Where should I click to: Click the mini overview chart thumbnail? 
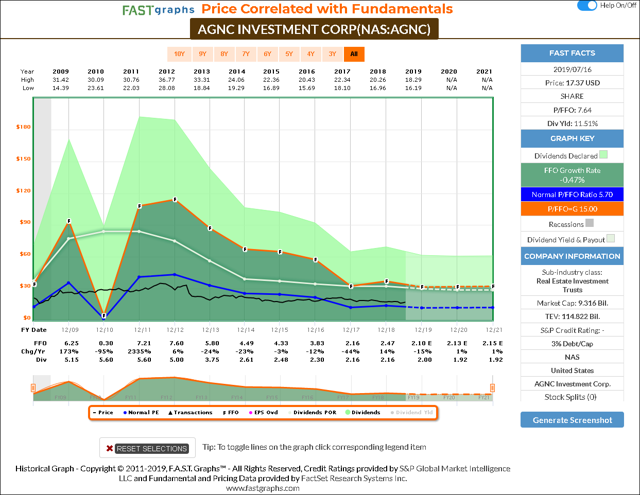click(x=263, y=388)
